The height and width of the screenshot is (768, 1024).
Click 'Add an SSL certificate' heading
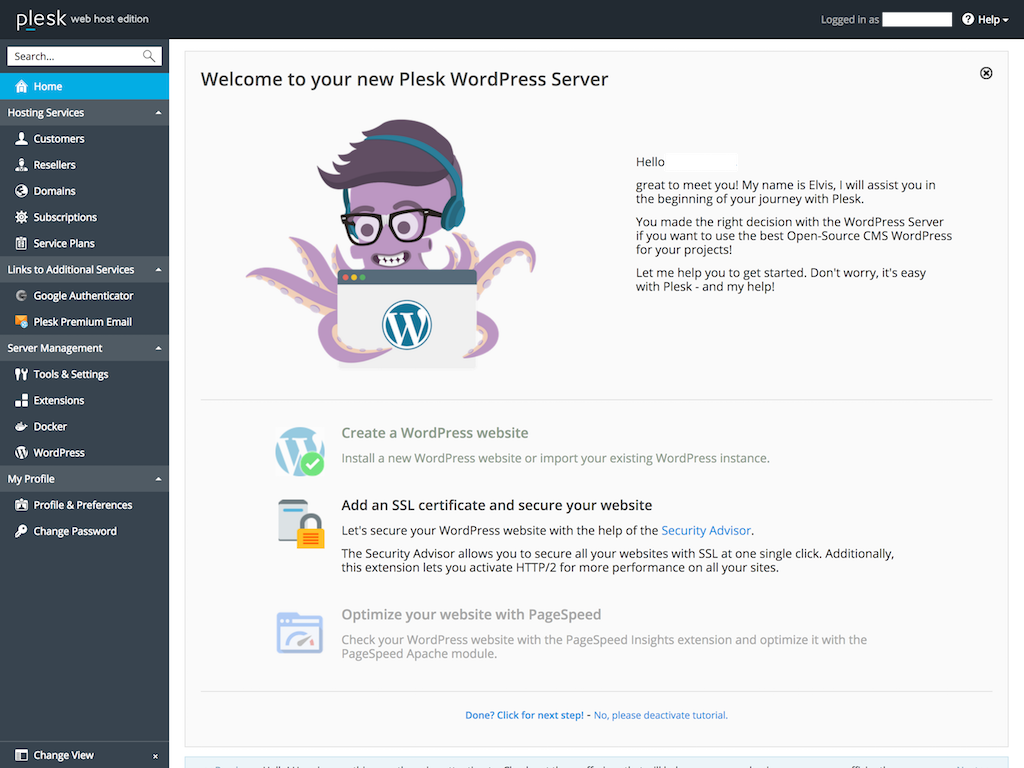coord(496,505)
